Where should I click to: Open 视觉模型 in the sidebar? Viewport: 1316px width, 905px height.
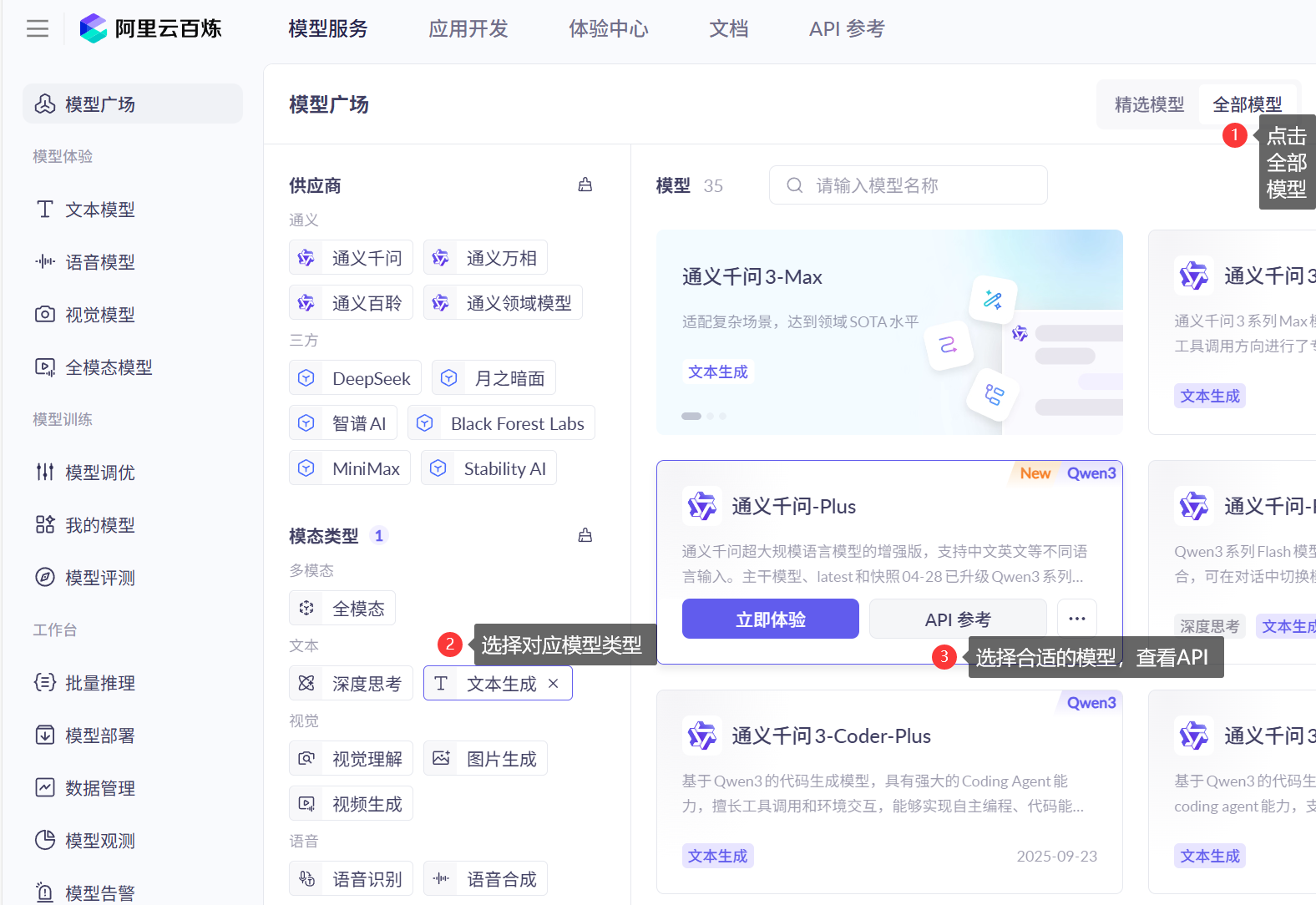pyautogui.click(x=99, y=315)
